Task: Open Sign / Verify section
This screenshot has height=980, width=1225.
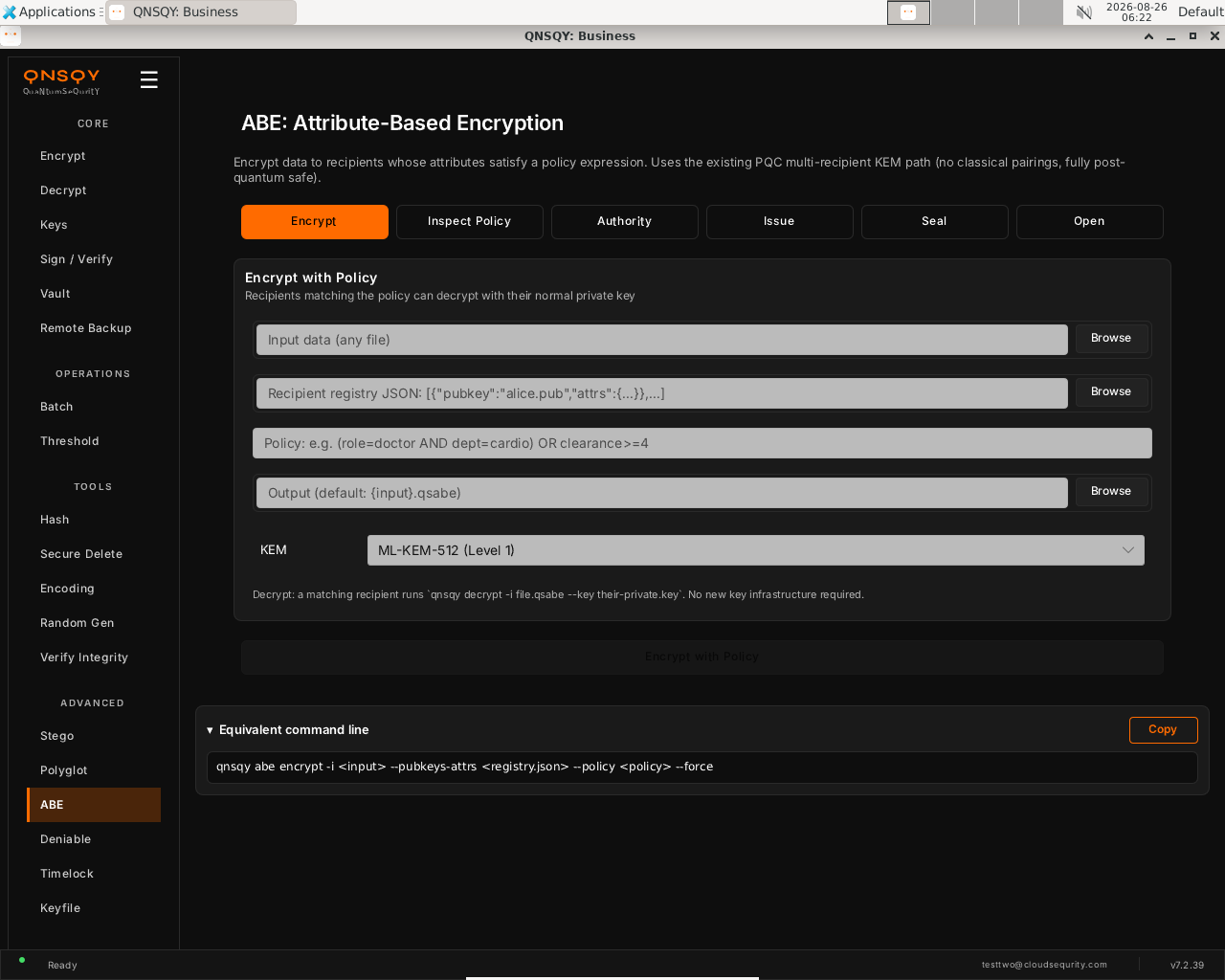Action: coord(94,259)
